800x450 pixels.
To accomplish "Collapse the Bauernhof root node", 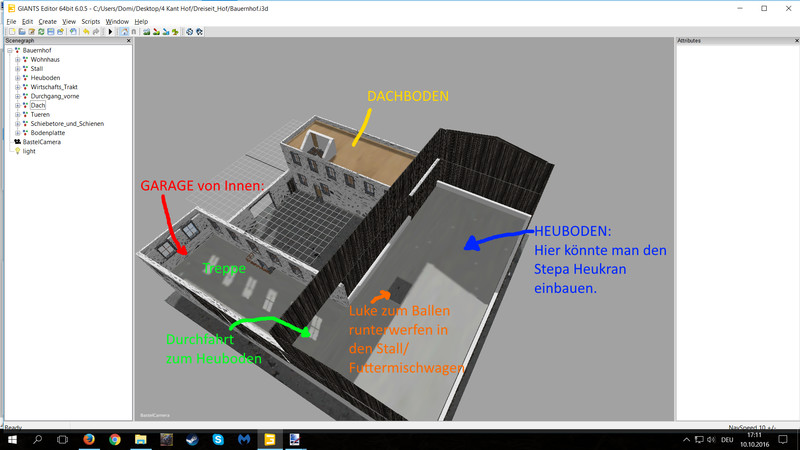I will click(10, 50).
